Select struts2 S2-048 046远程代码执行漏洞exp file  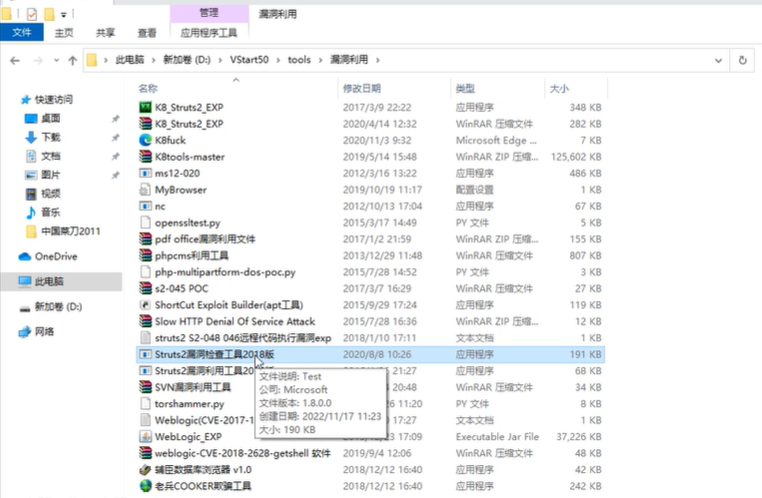[x=243, y=338]
